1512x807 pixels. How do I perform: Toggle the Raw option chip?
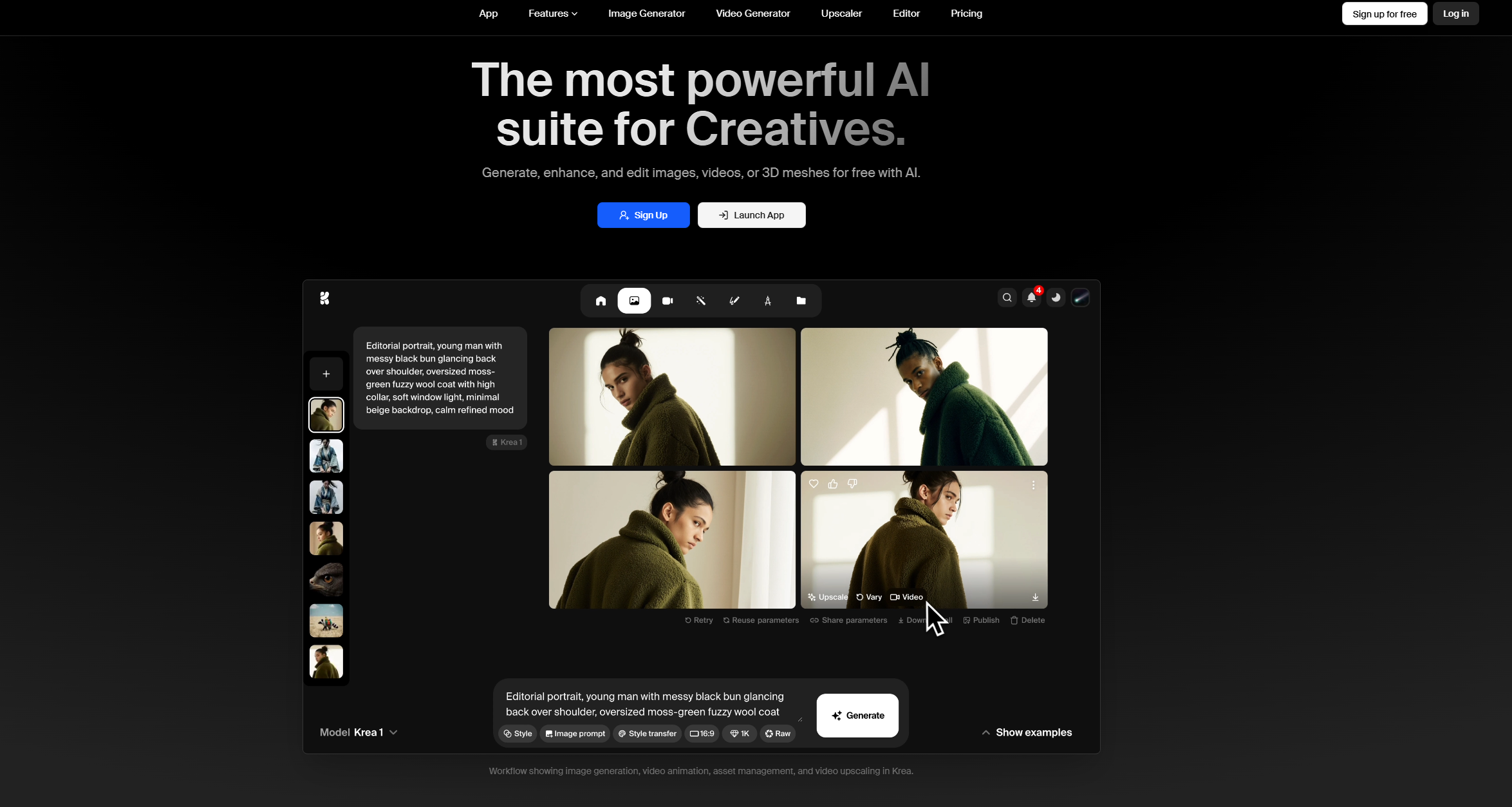[778, 734]
